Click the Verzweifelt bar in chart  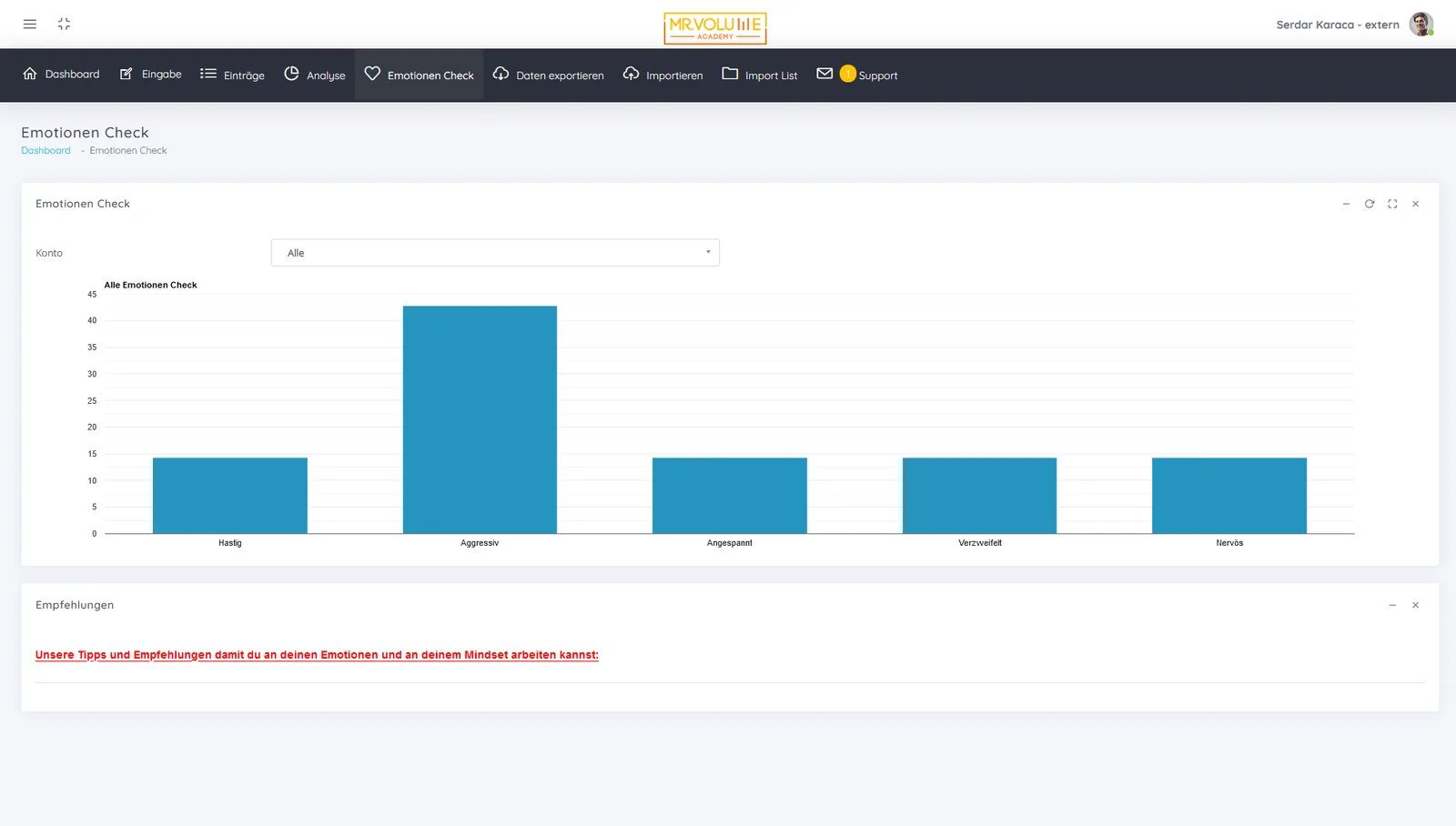tap(979, 496)
